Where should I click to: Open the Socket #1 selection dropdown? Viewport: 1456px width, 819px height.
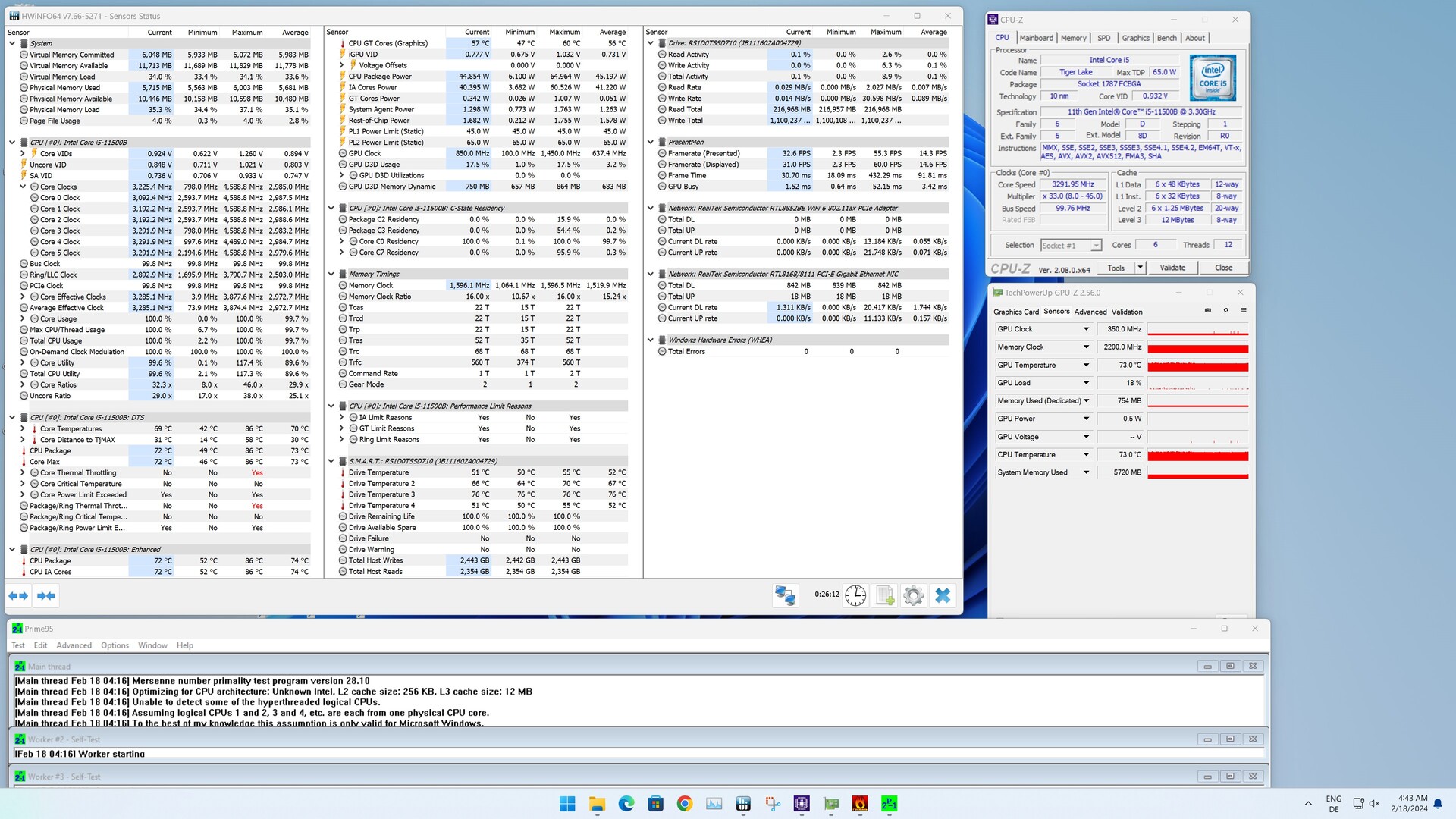pos(1096,246)
